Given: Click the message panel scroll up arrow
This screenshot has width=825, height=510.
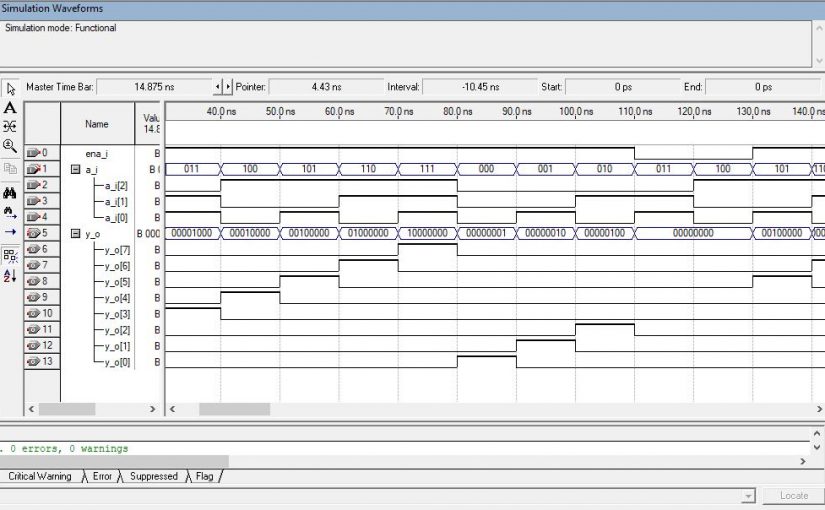Looking at the screenshot, I should coord(817,434).
